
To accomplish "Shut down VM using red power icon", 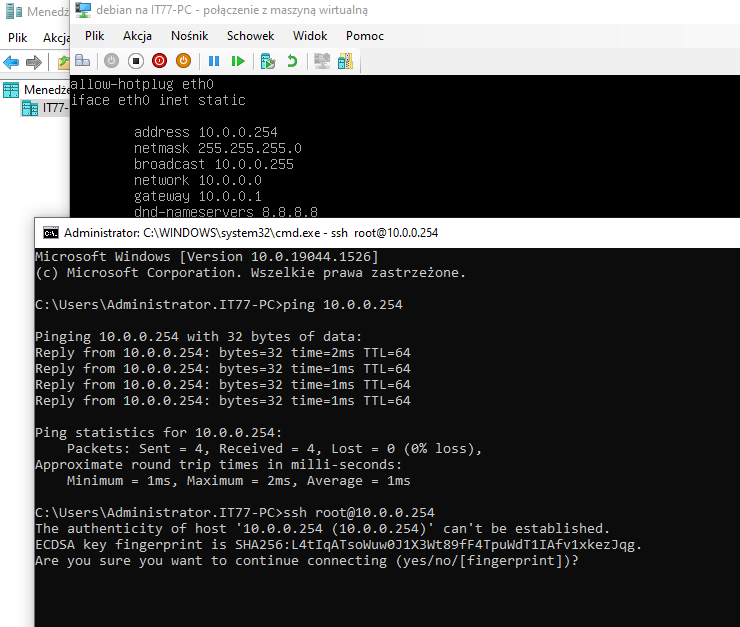I will point(160,61).
